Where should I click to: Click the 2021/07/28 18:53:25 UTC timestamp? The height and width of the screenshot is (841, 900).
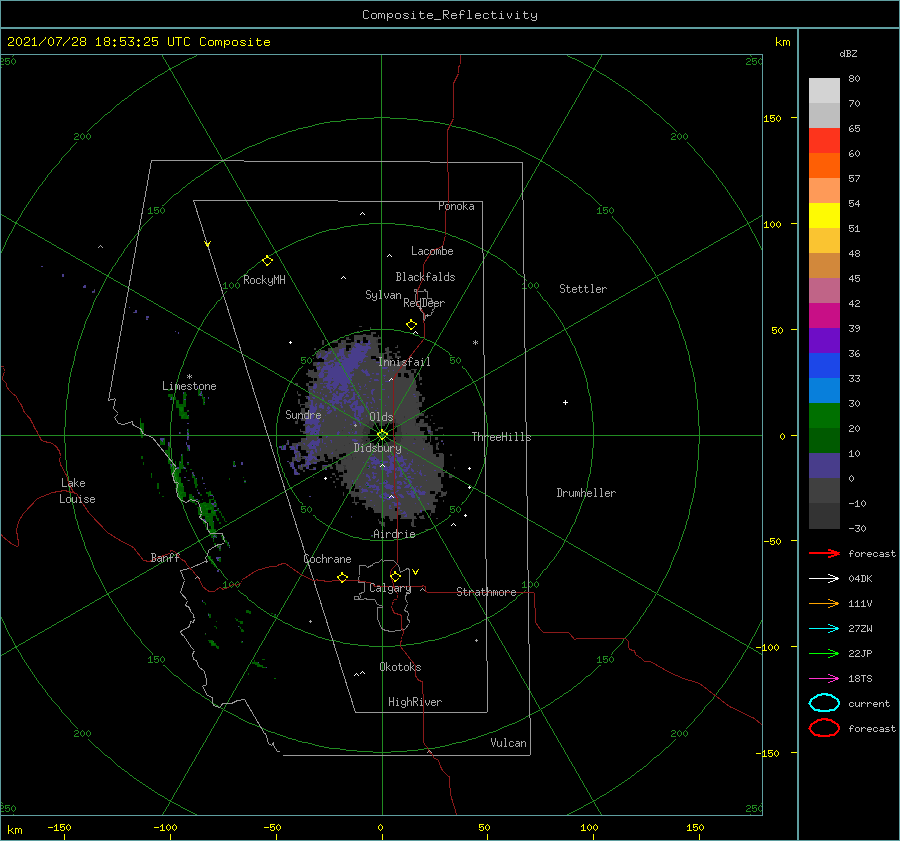click(x=83, y=42)
